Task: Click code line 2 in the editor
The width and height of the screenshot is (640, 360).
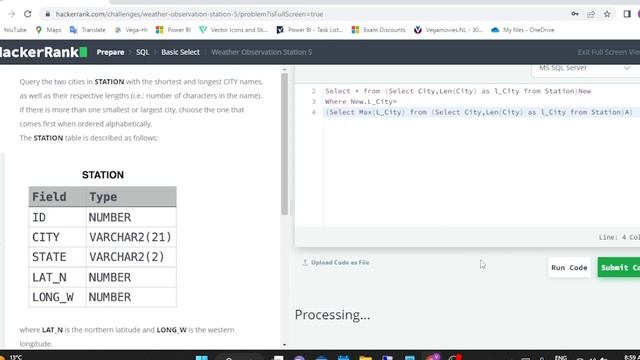Action: pos(458,91)
